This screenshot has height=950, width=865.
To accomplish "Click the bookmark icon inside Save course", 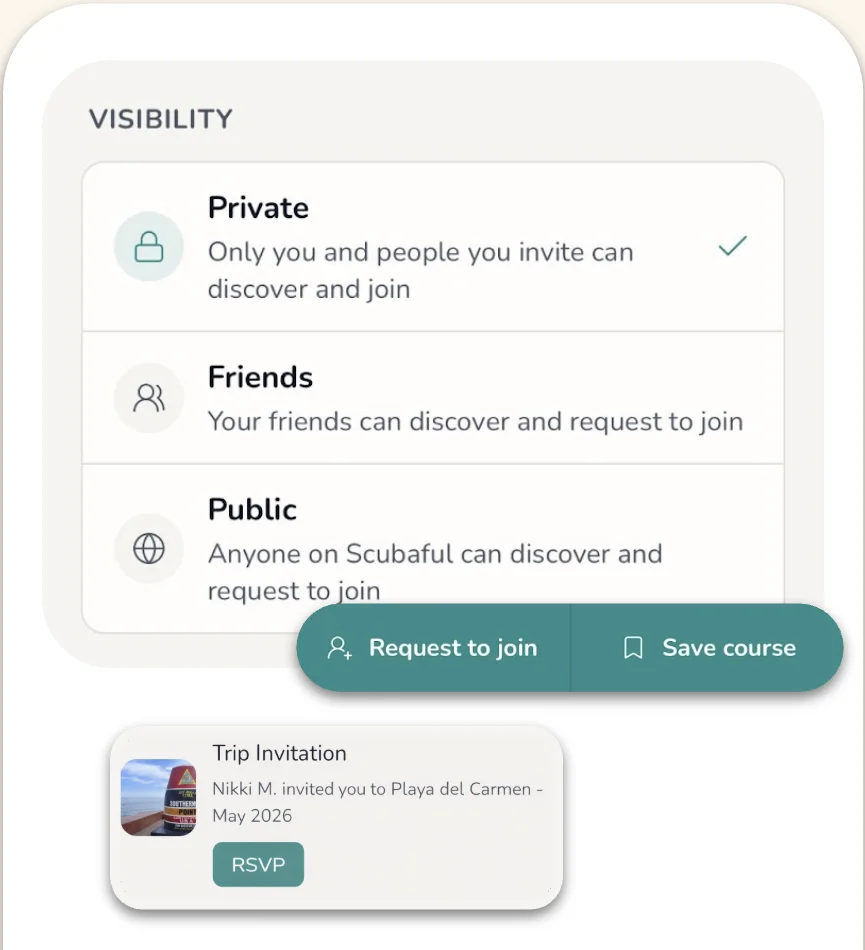I will (631, 648).
